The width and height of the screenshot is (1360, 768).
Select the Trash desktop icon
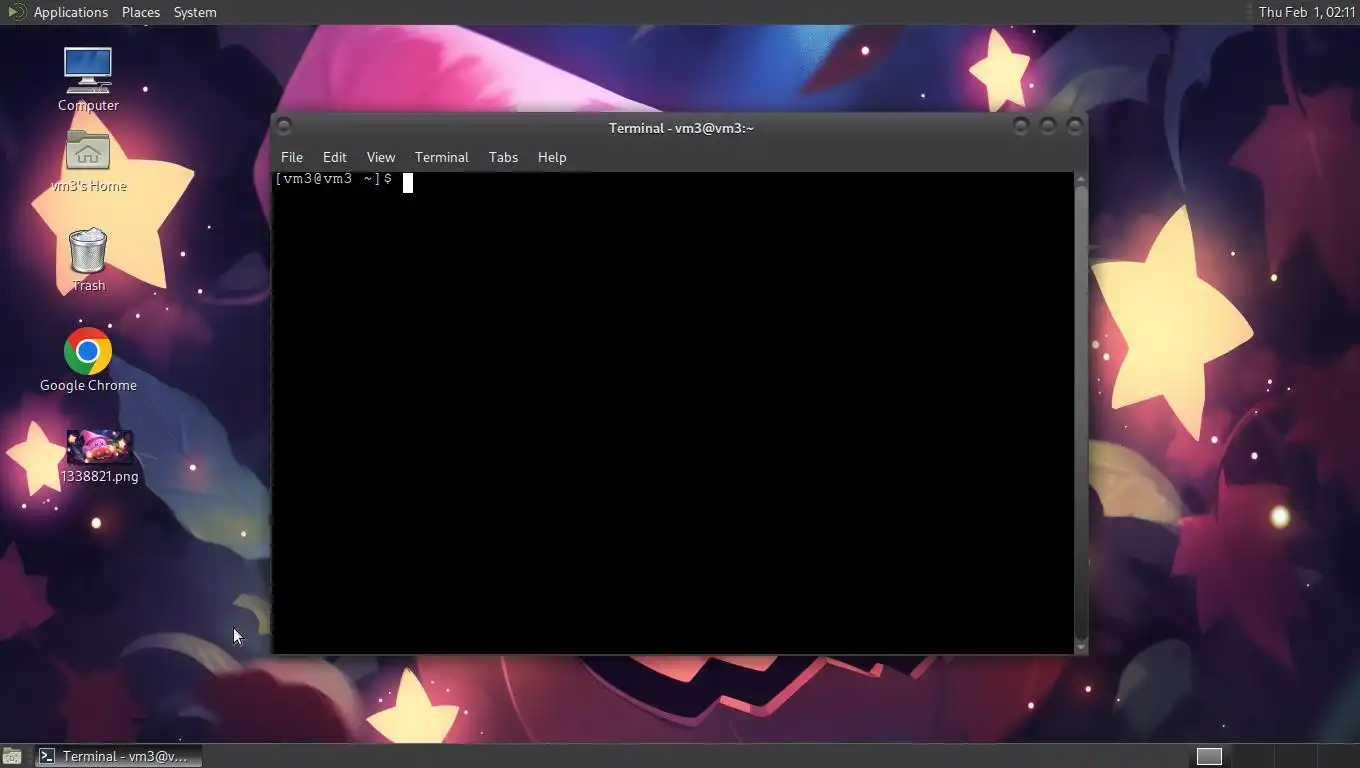(x=88, y=260)
